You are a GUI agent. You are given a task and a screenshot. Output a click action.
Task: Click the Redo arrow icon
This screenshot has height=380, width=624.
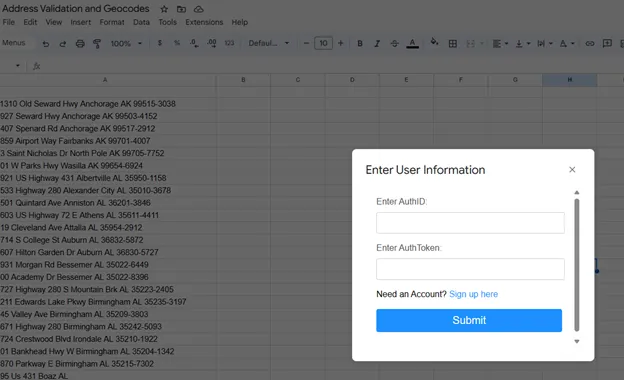point(62,44)
